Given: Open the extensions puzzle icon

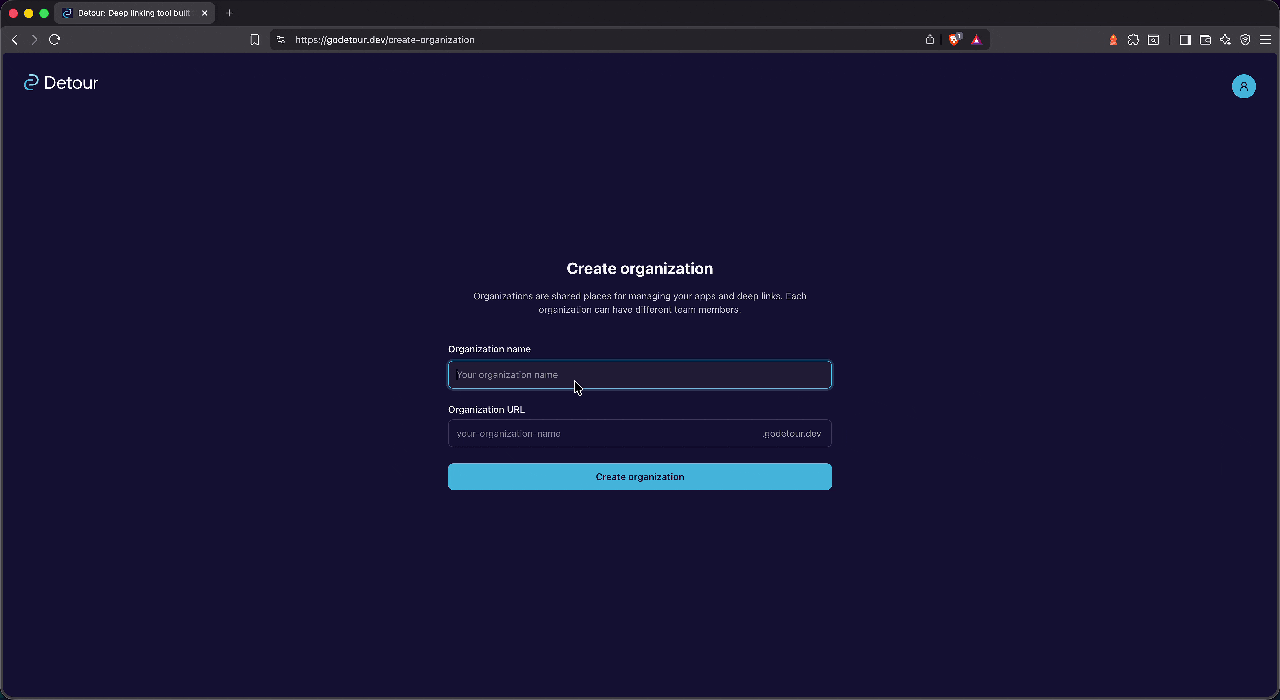Looking at the screenshot, I should click(x=1133, y=39).
